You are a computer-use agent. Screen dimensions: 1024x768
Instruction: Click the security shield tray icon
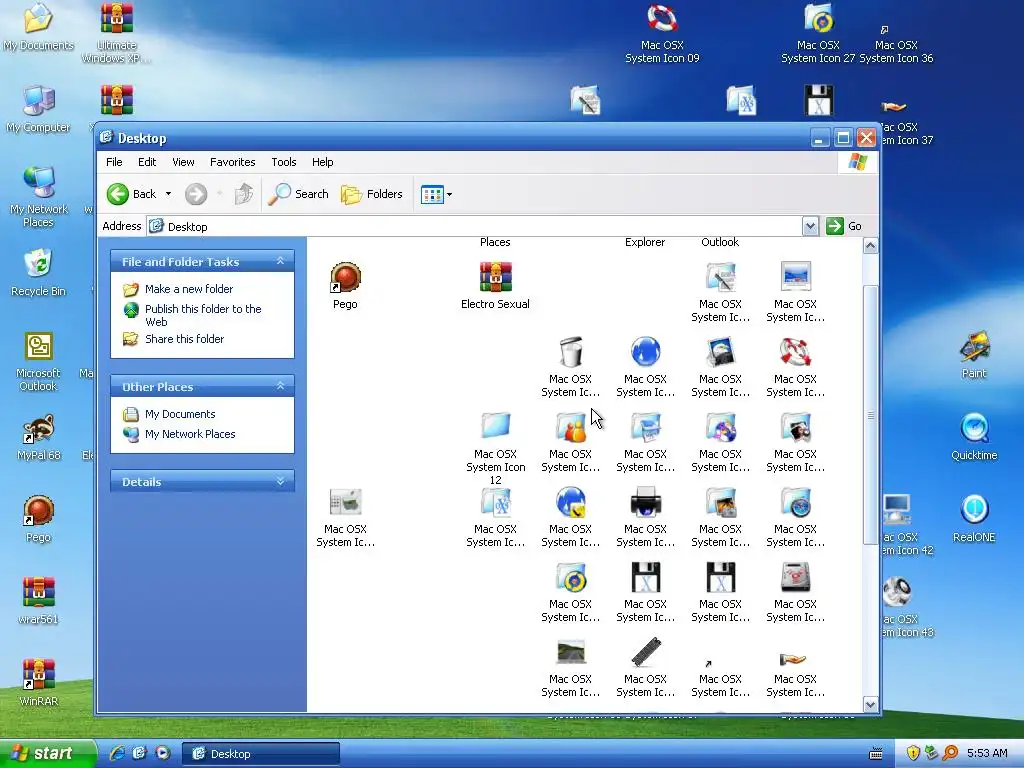coord(913,753)
